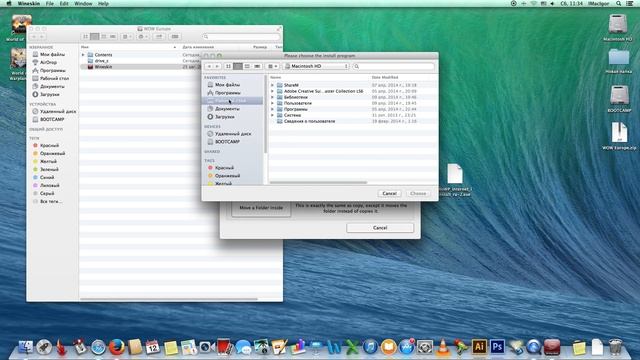
Task: Select Сведения о пользователе item
Action: [309, 121]
